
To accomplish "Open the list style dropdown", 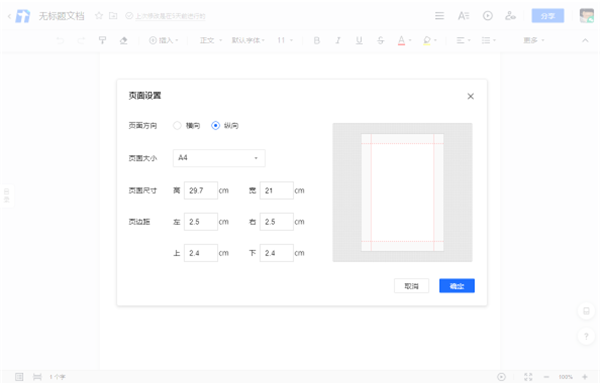I will 488,40.
